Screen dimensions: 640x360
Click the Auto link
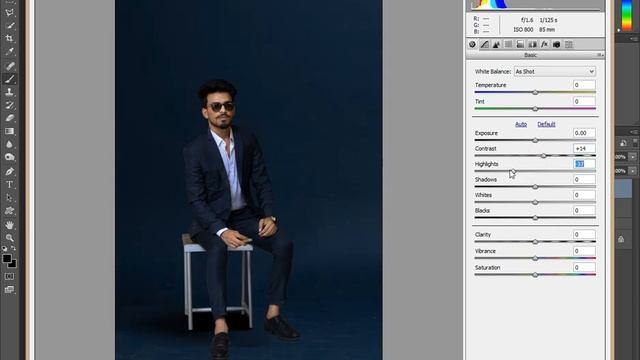click(x=521, y=124)
